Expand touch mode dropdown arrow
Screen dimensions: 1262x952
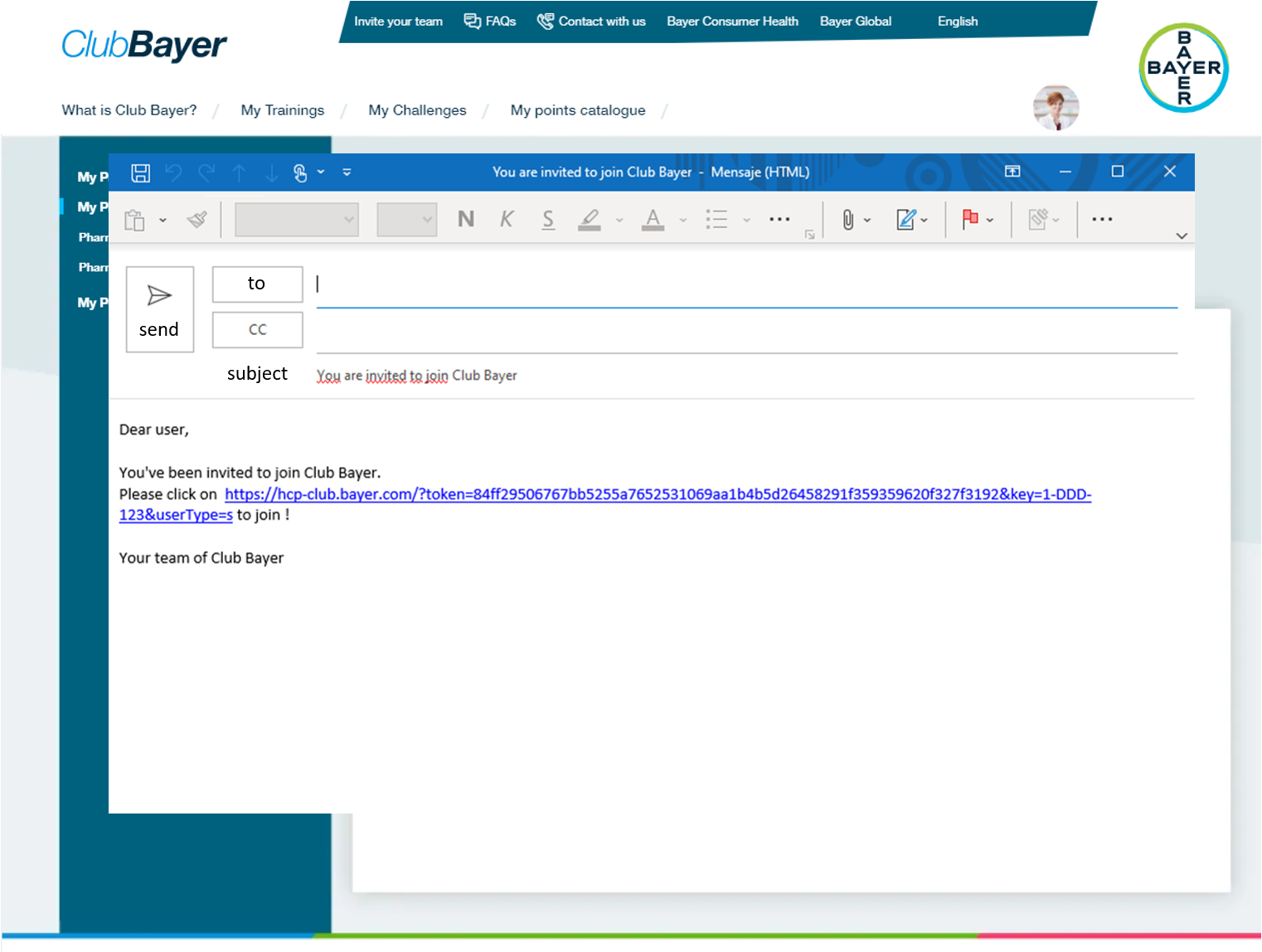321,172
